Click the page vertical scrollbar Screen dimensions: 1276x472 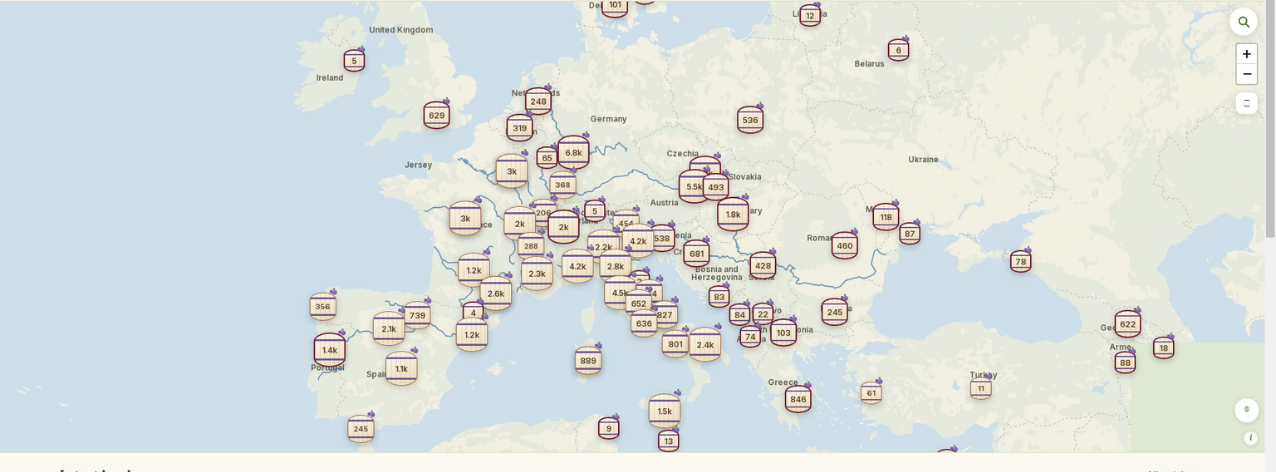pos(1270,120)
